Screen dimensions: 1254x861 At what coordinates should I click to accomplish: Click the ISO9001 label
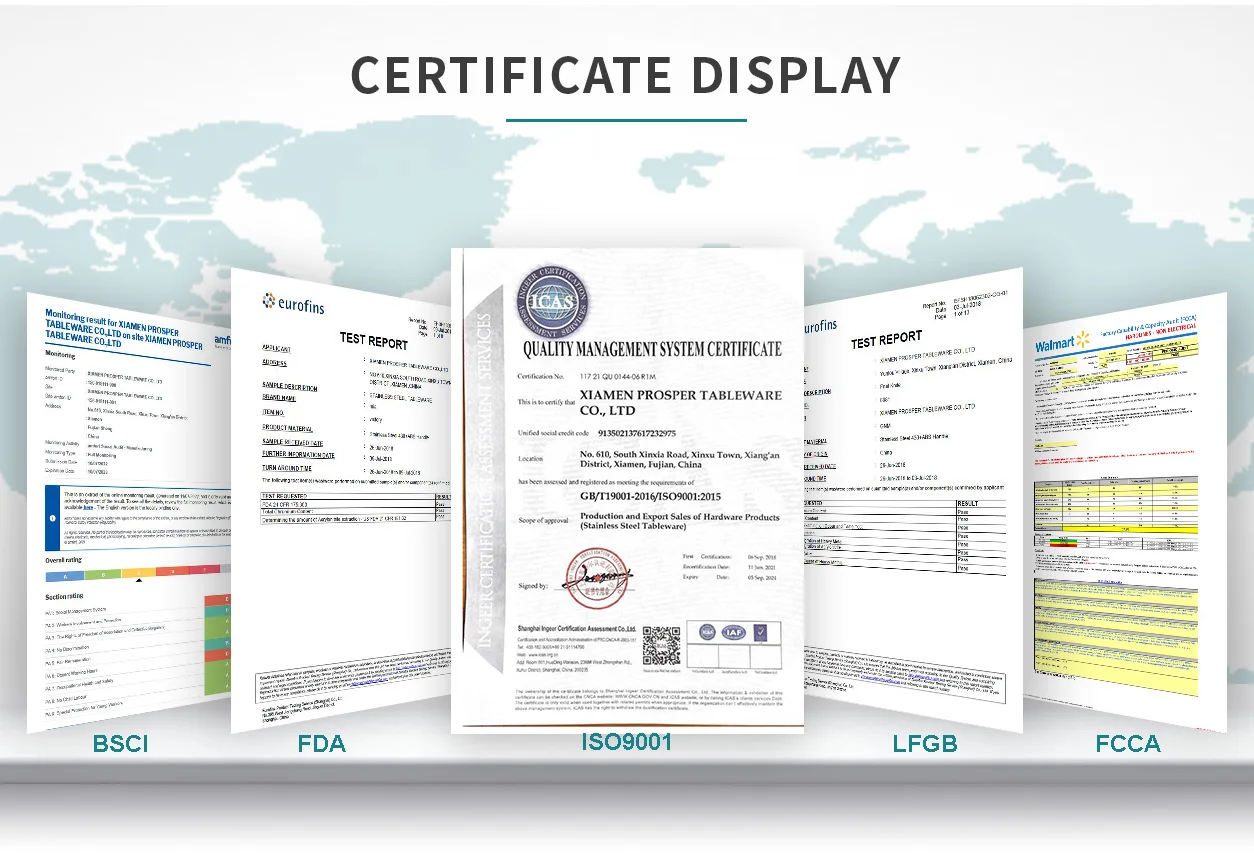627,742
